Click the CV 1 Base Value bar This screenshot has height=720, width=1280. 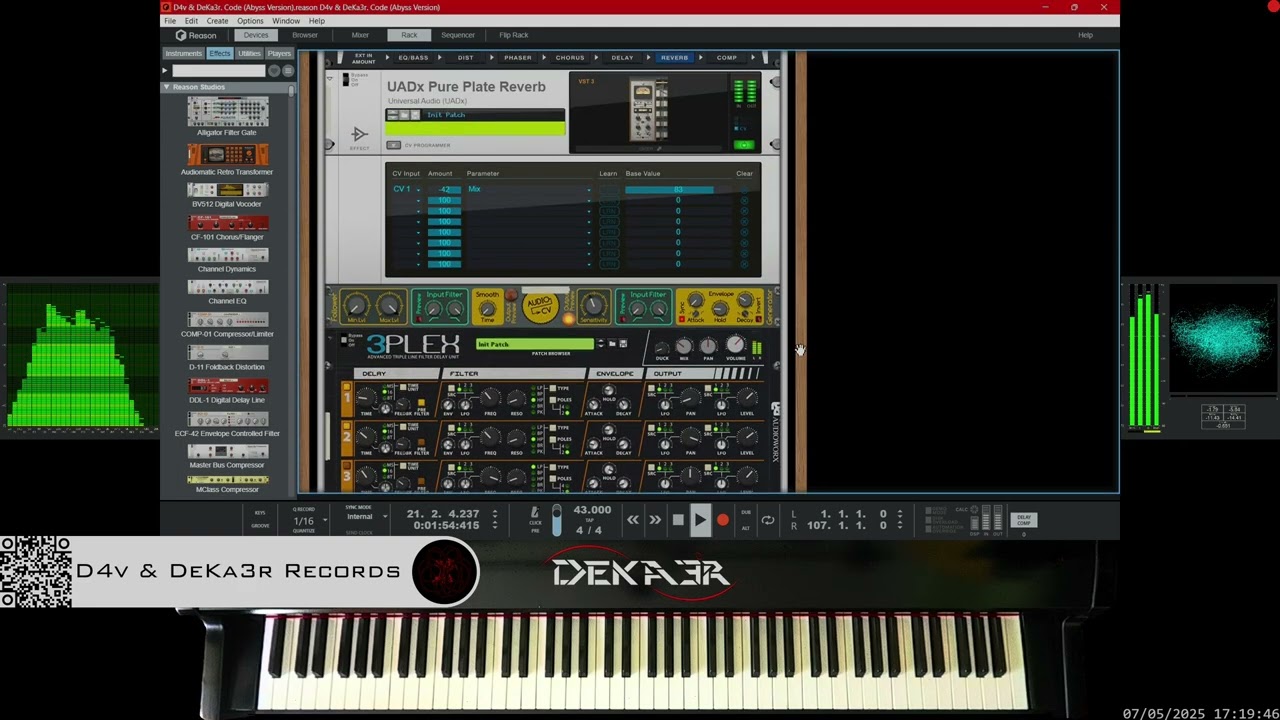coord(678,189)
